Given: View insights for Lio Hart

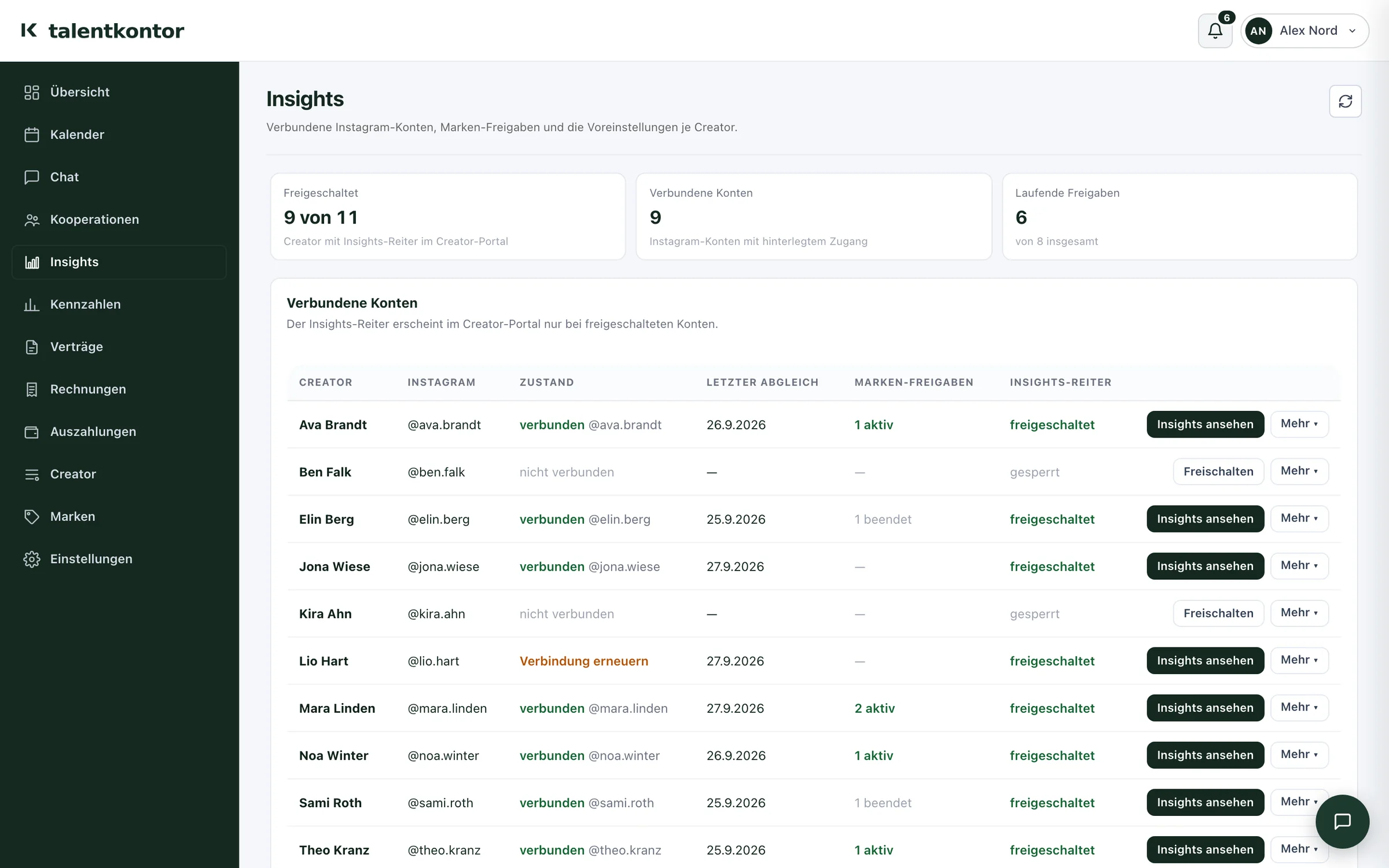Looking at the screenshot, I should pos(1205,660).
